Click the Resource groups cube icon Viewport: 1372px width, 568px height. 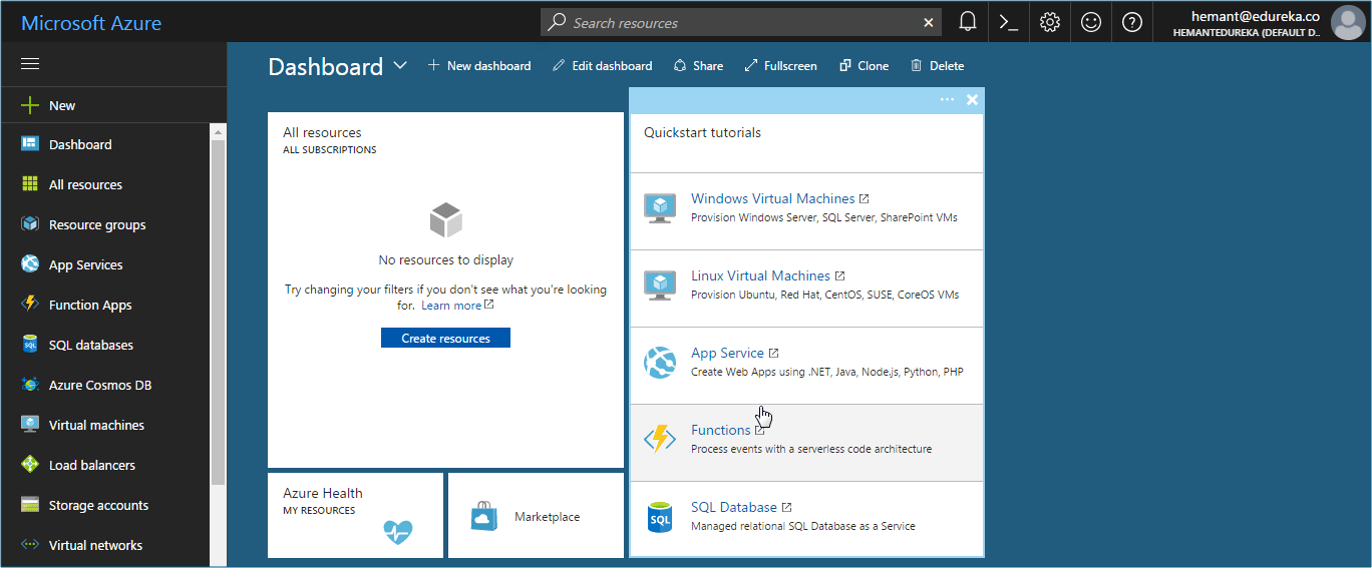coord(30,224)
